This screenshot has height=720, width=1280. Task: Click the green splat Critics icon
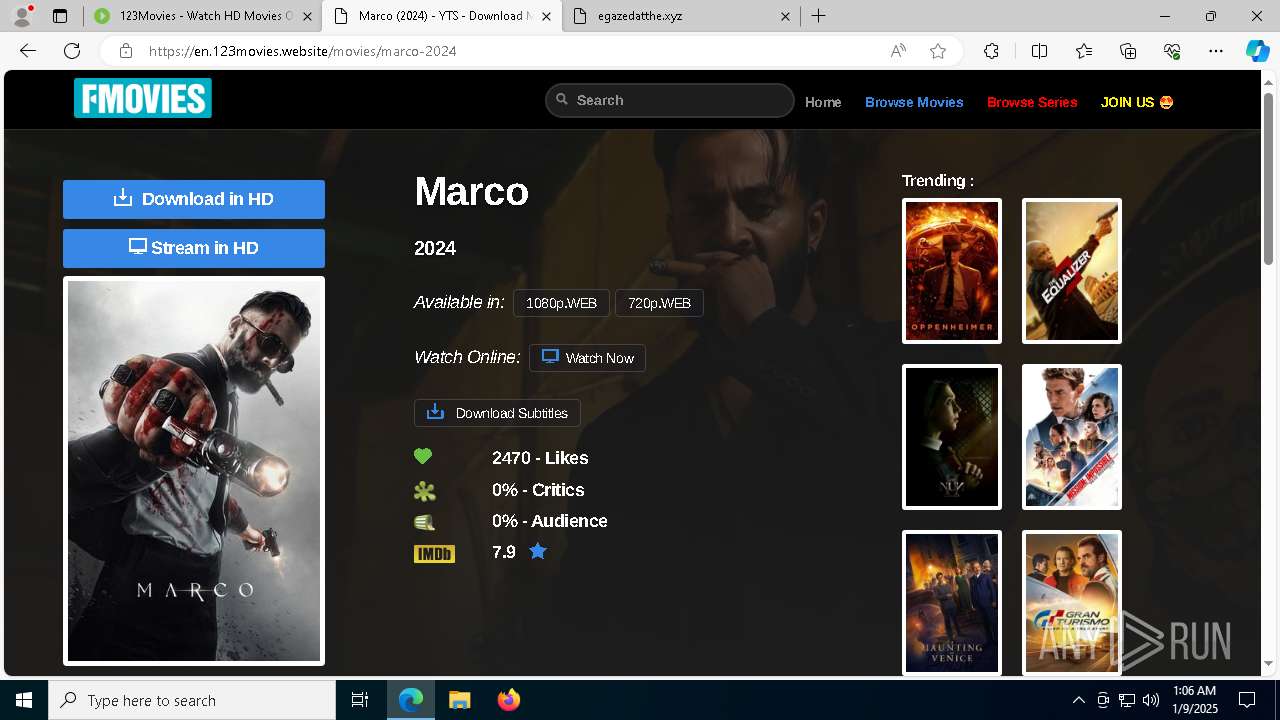pos(425,491)
